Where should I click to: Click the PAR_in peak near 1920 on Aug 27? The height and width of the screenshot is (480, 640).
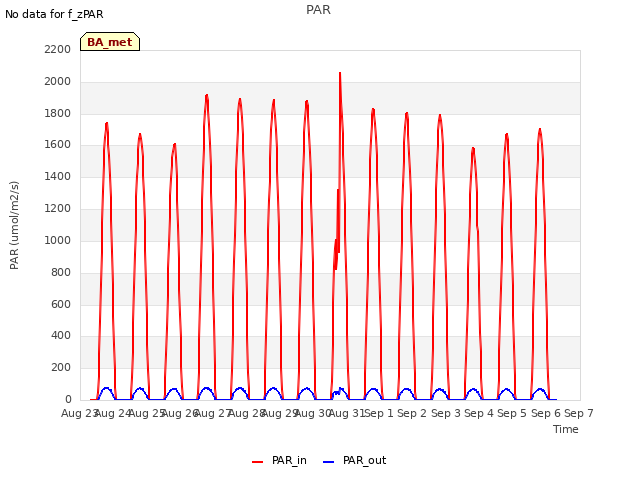point(207,96)
